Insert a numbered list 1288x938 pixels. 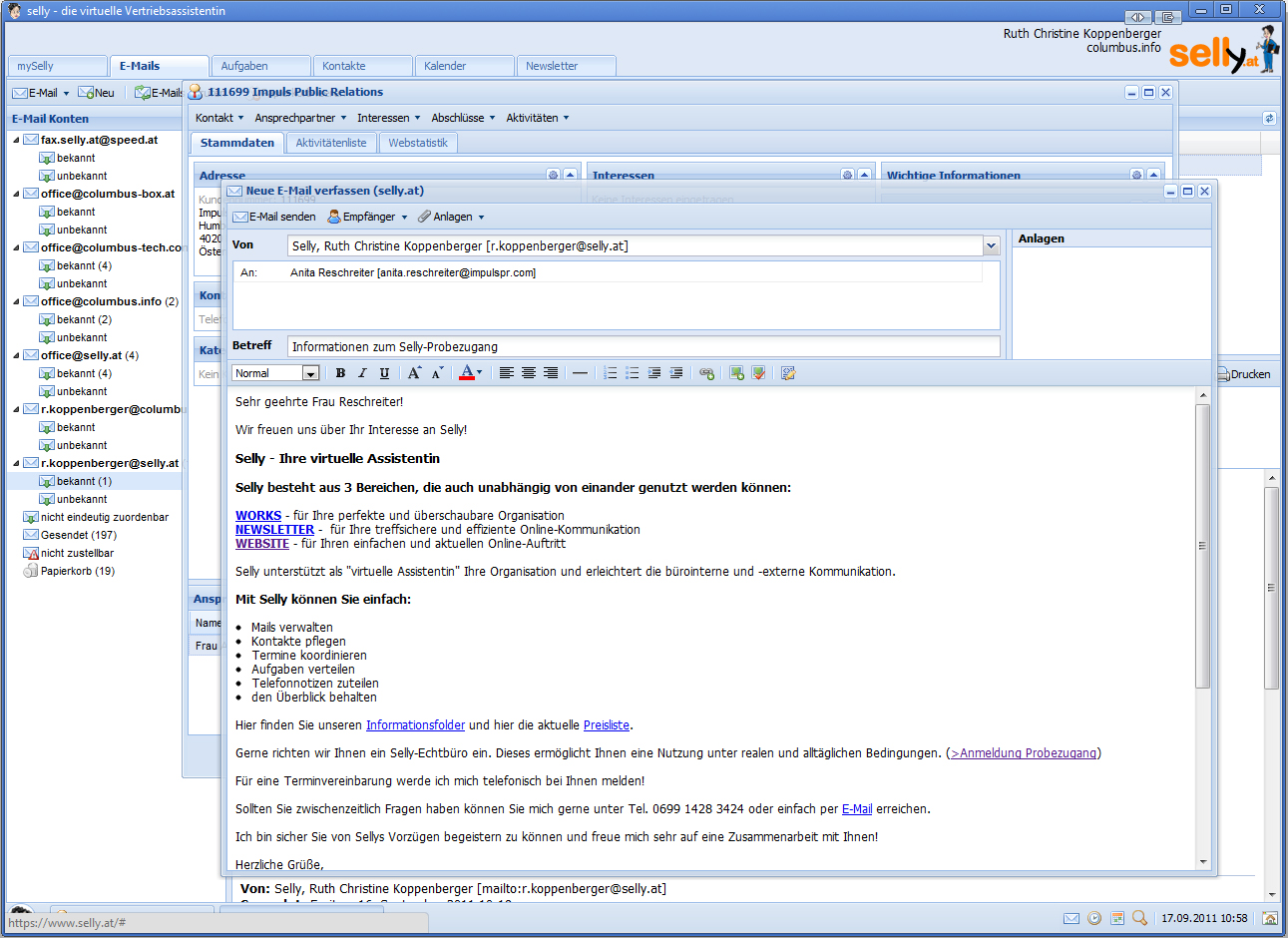click(x=610, y=373)
